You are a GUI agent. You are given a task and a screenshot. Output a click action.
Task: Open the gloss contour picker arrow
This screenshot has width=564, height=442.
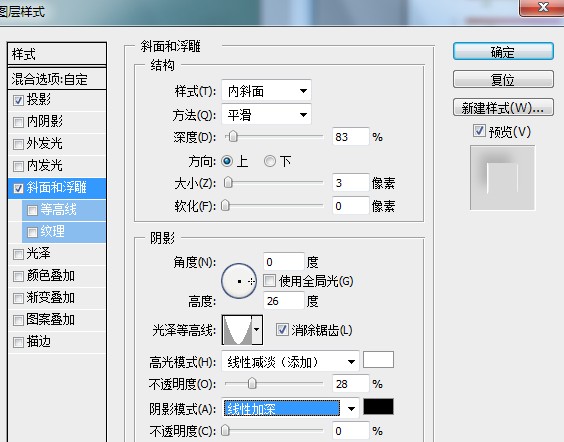click(257, 330)
